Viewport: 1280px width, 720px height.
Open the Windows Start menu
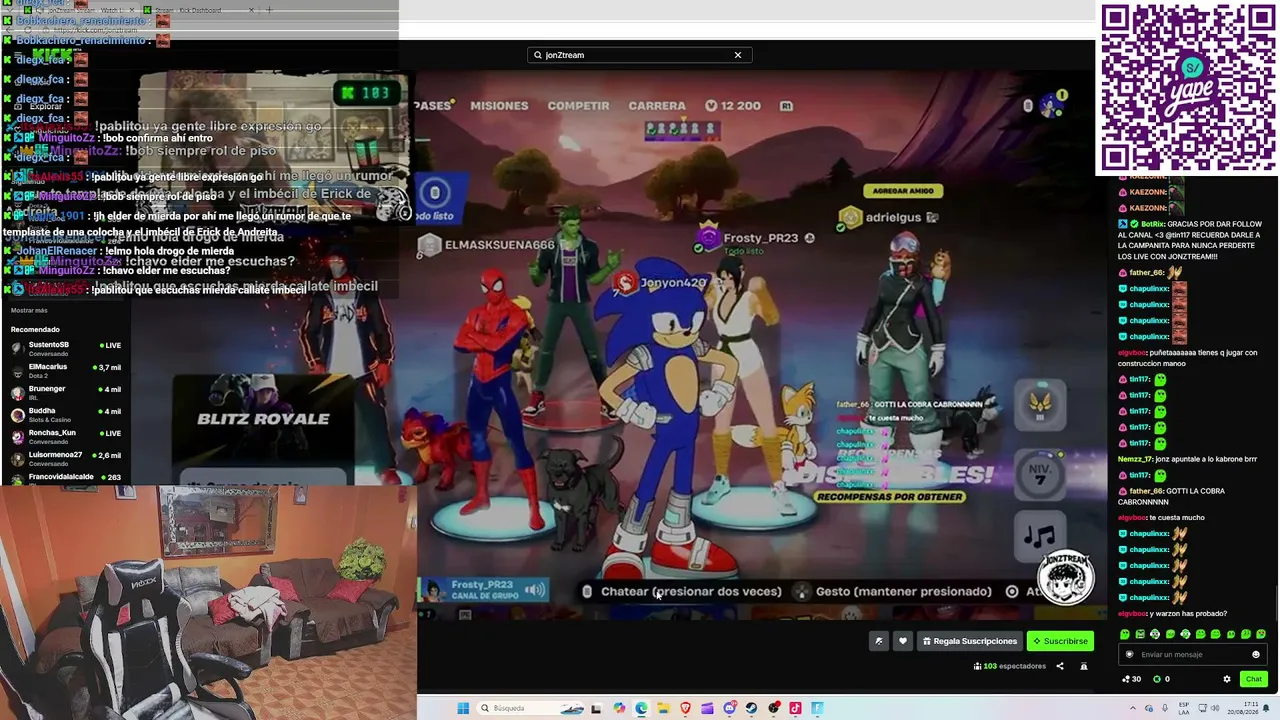click(463, 708)
